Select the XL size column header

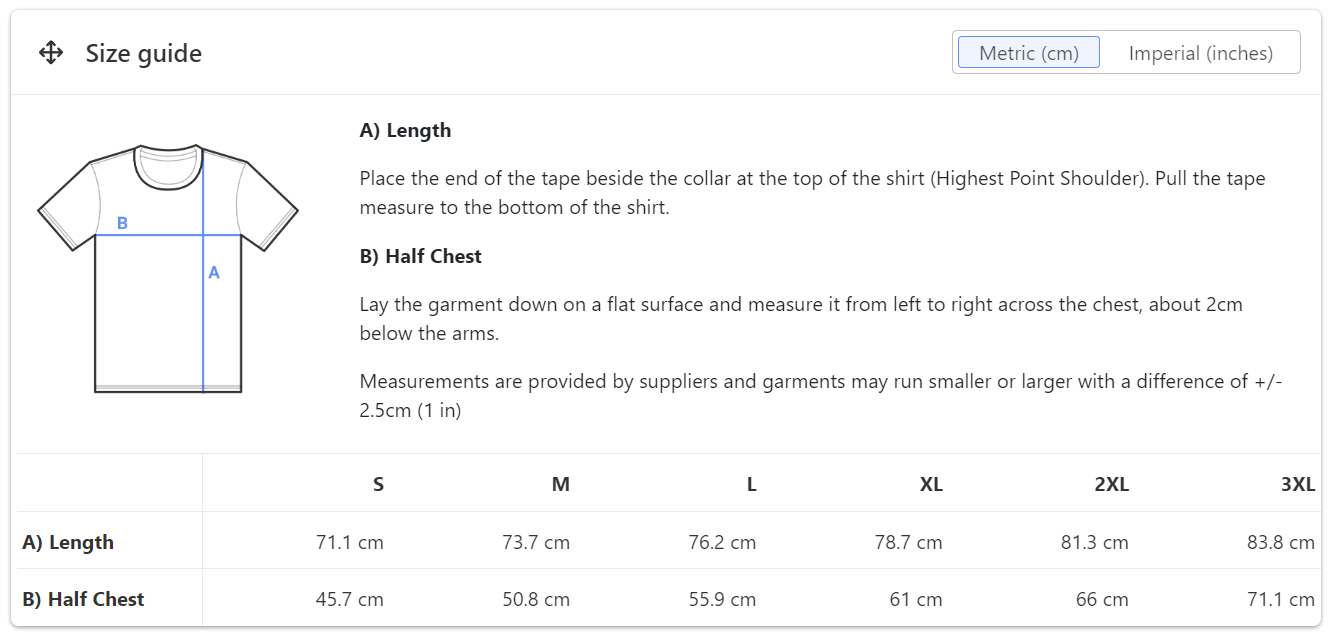click(x=931, y=484)
